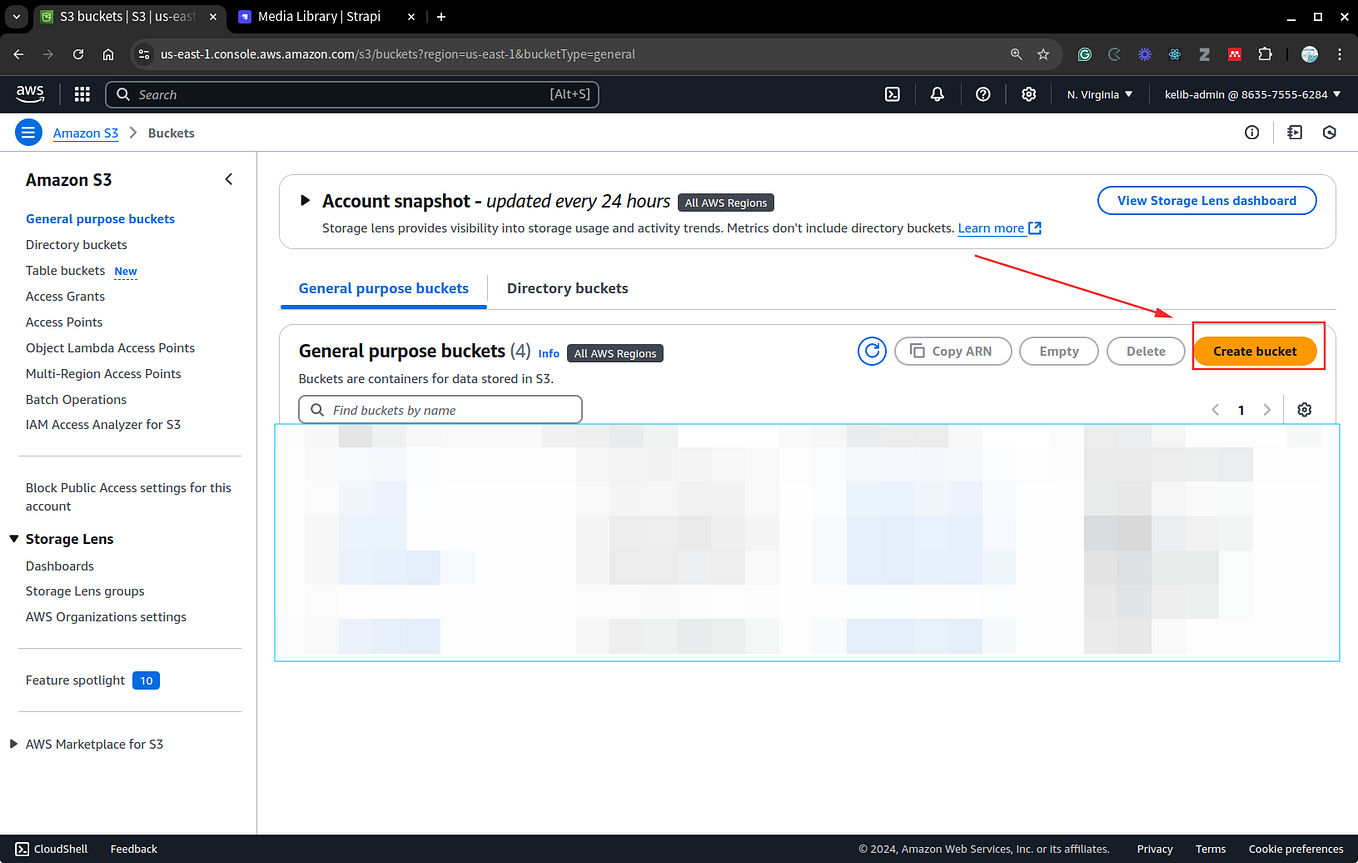Open the N. Virginia region dropdown
Image resolution: width=1358 pixels, height=863 pixels.
(1098, 93)
